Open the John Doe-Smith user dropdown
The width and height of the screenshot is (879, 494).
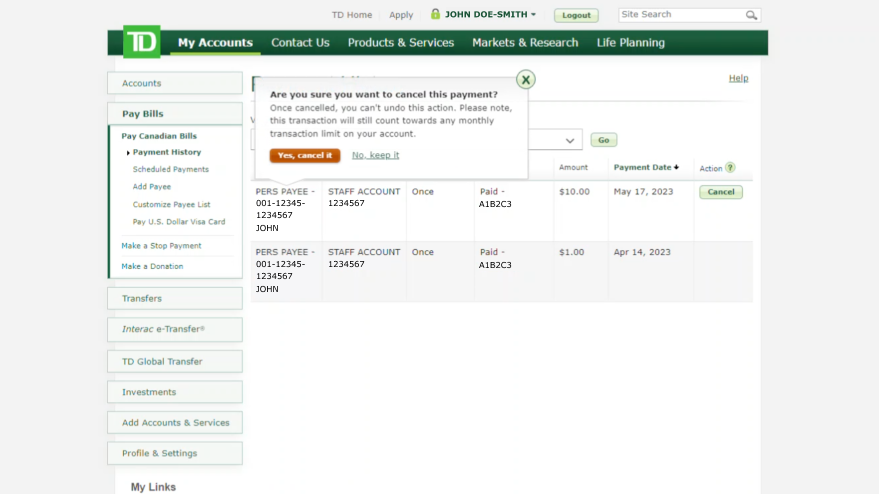click(x=490, y=15)
